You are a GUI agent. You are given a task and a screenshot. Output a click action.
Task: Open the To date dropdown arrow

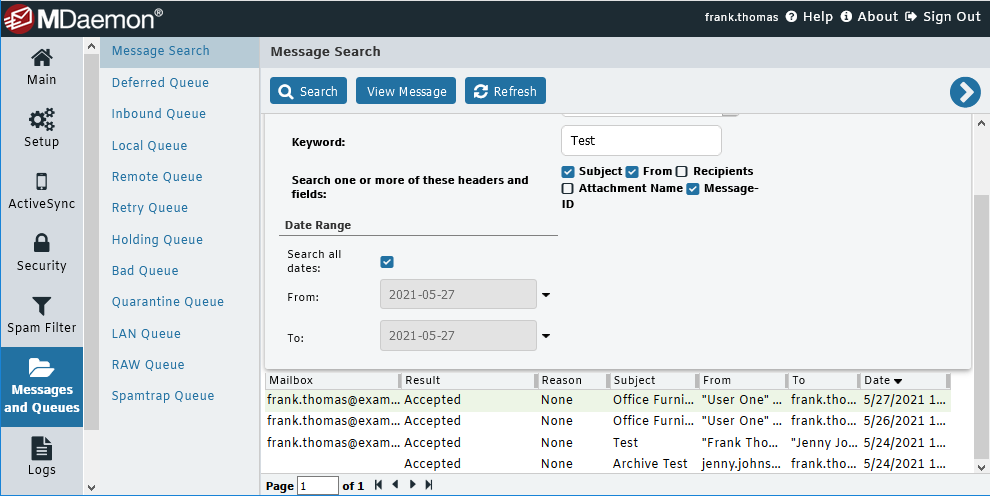pyautogui.click(x=546, y=336)
